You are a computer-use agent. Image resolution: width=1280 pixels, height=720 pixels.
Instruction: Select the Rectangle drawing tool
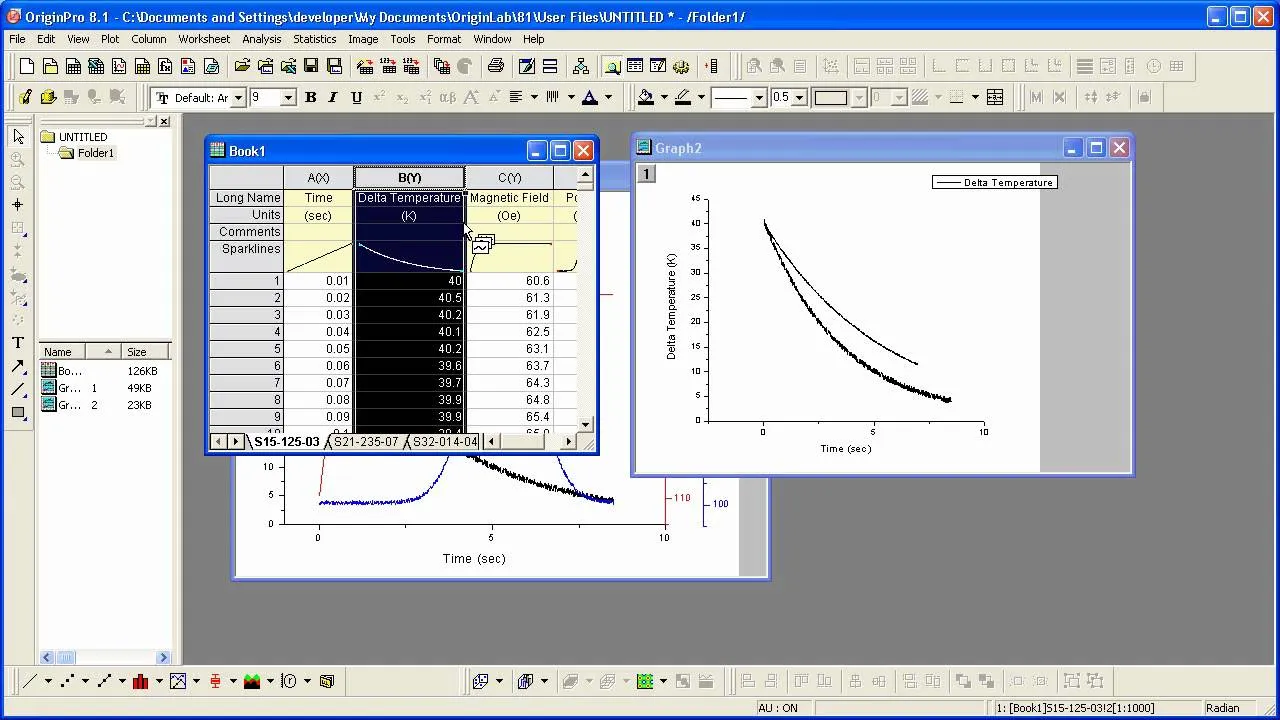click(17, 412)
